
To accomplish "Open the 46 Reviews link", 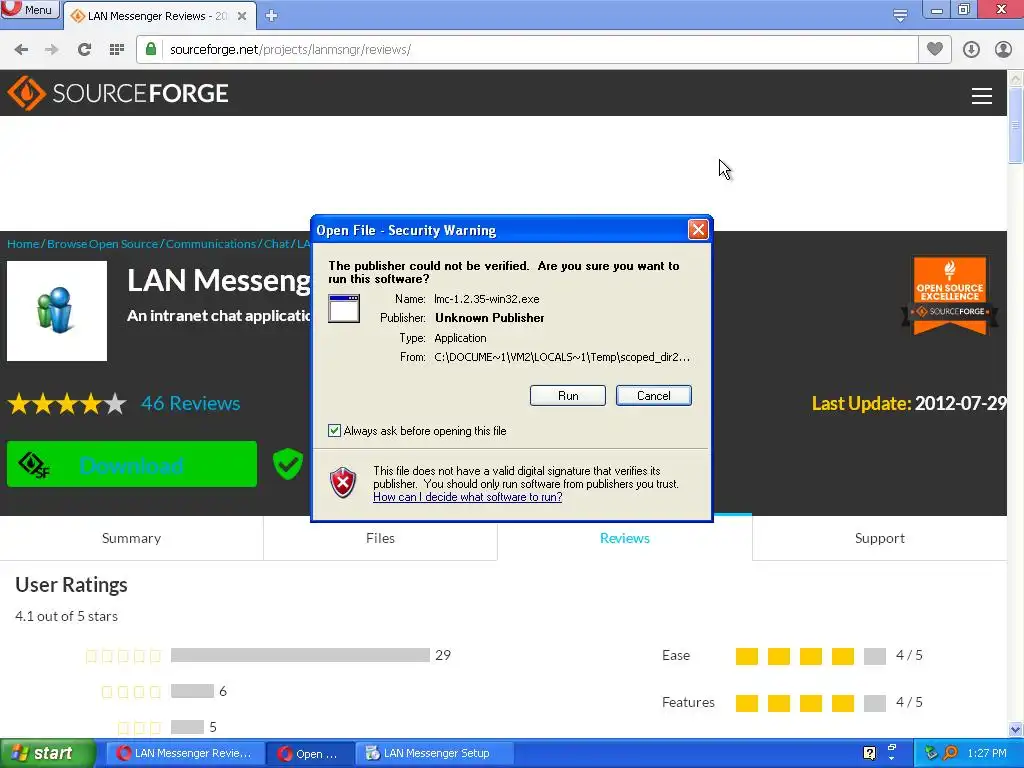I will pos(191,403).
